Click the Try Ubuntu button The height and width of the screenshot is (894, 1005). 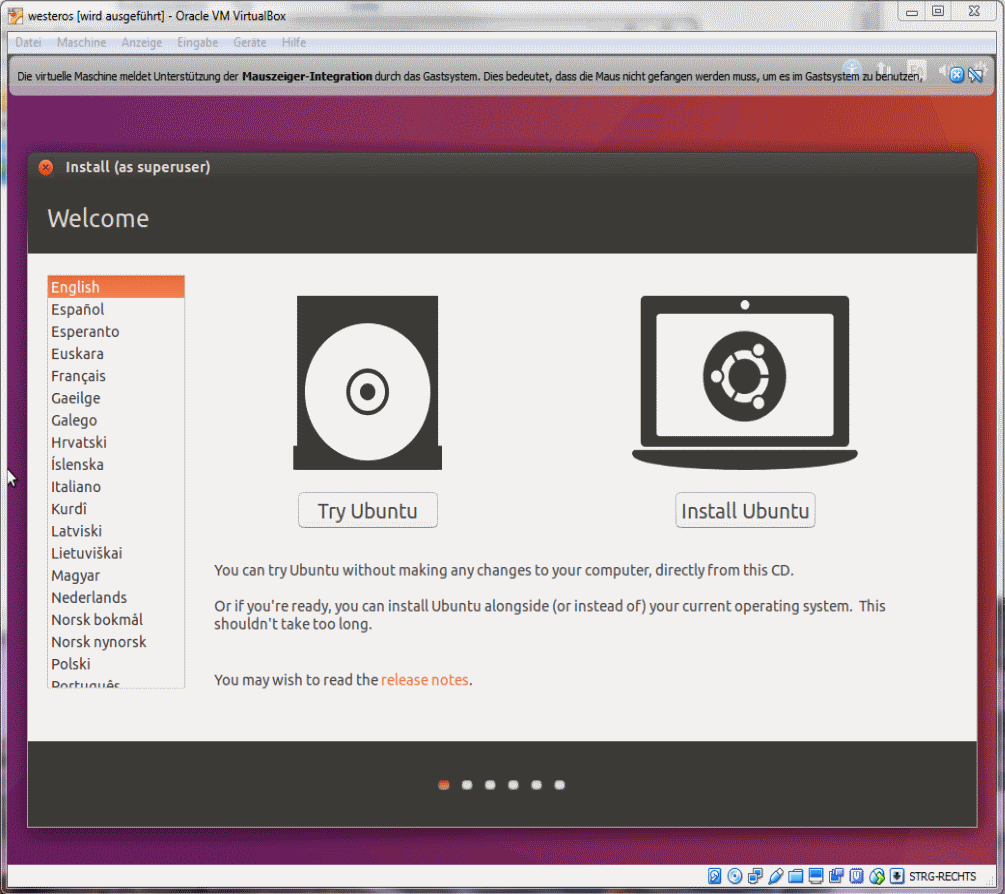pos(368,510)
